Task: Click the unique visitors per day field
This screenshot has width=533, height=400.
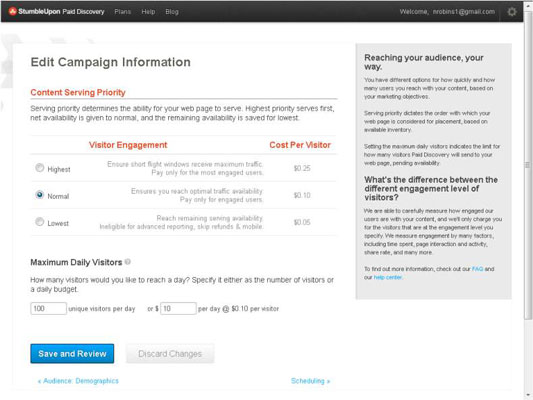Action: [x=48, y=309]
